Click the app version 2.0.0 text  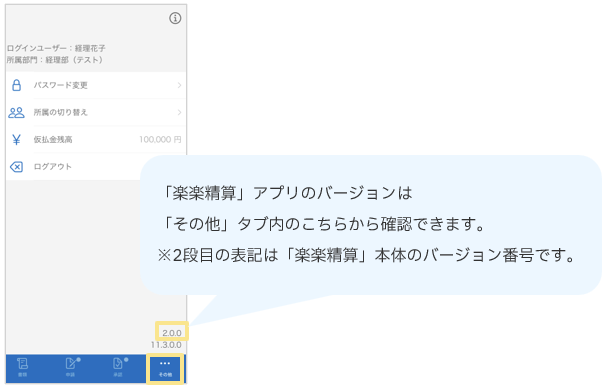172,333
